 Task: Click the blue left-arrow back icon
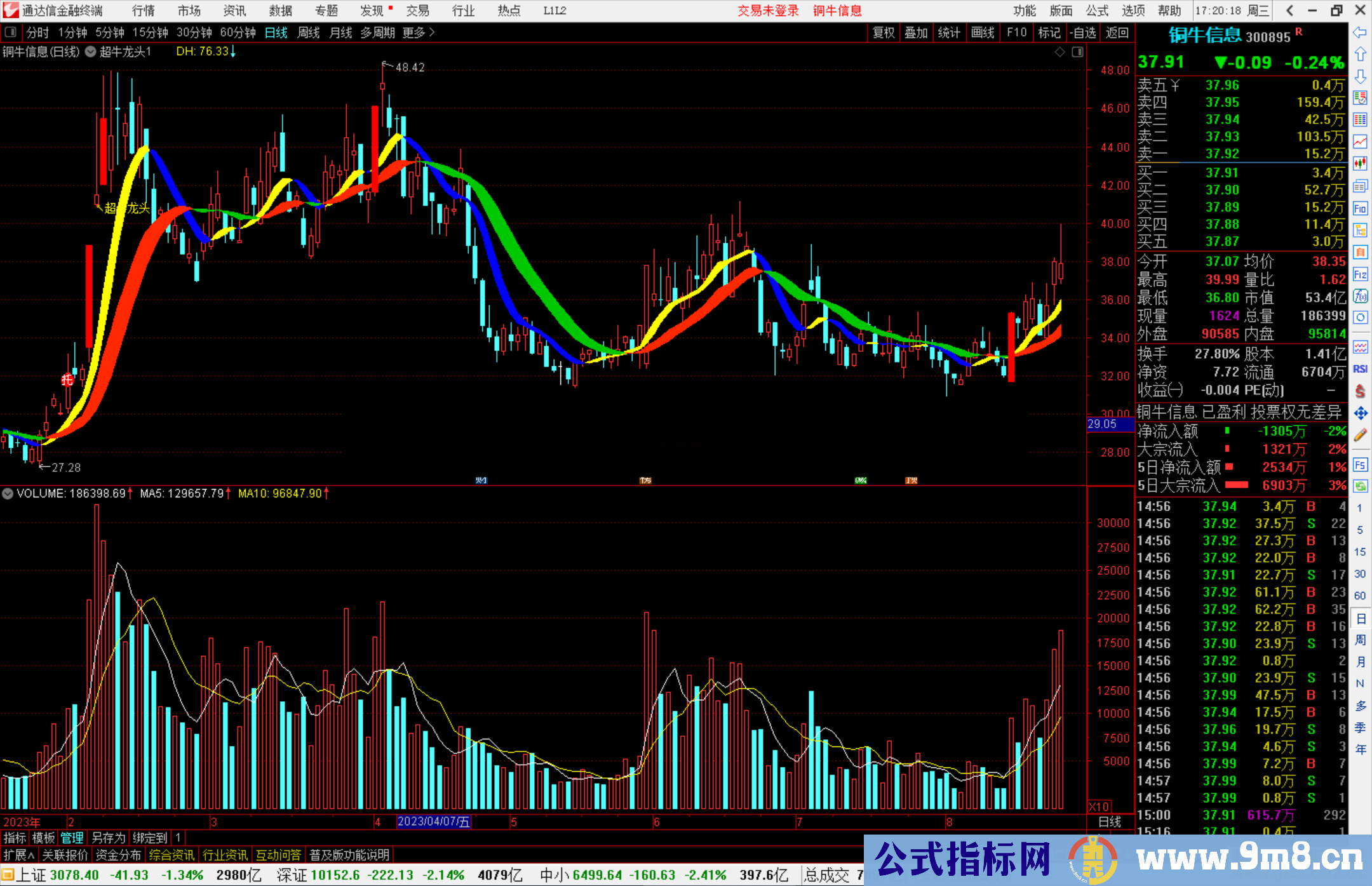pos(1360,32)
